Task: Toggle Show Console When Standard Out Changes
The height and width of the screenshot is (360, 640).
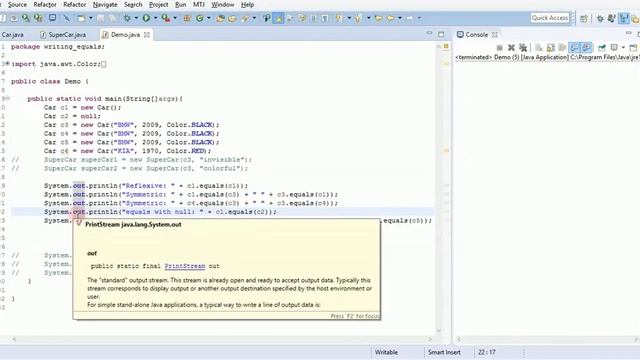Action: click(574, 48)
